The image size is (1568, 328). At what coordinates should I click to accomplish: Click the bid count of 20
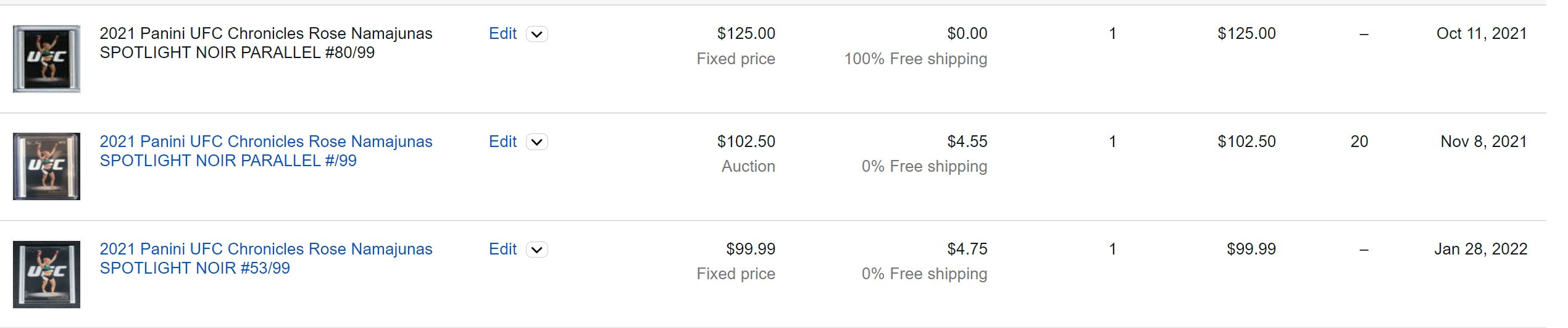1359,142
